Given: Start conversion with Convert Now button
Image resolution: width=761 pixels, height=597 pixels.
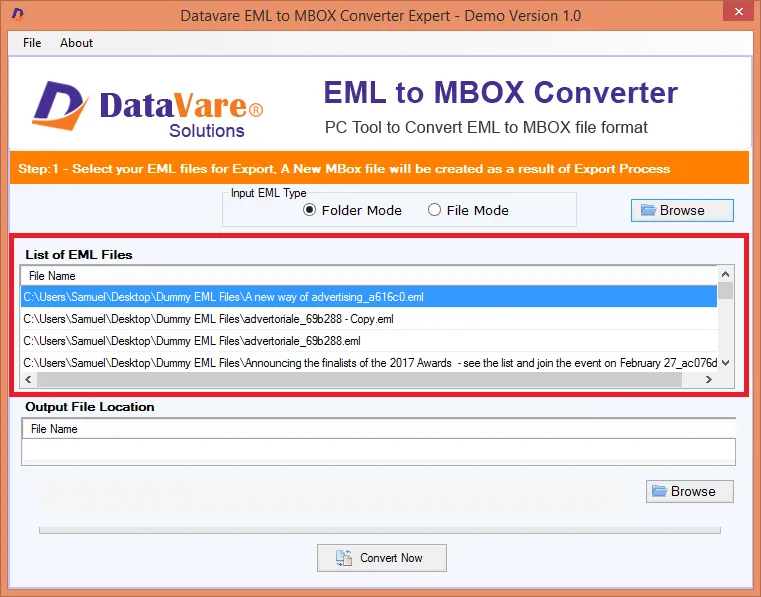Looking at the screenshot, I should (x=382, y=558).
